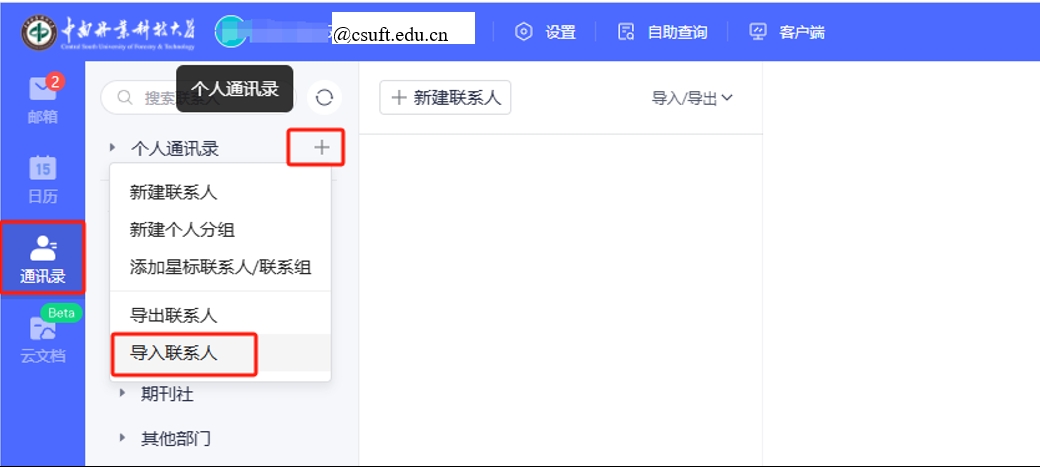Expand the 期刊社 department node
Viewport: 1040px width, 467px height.
[123, 393]
